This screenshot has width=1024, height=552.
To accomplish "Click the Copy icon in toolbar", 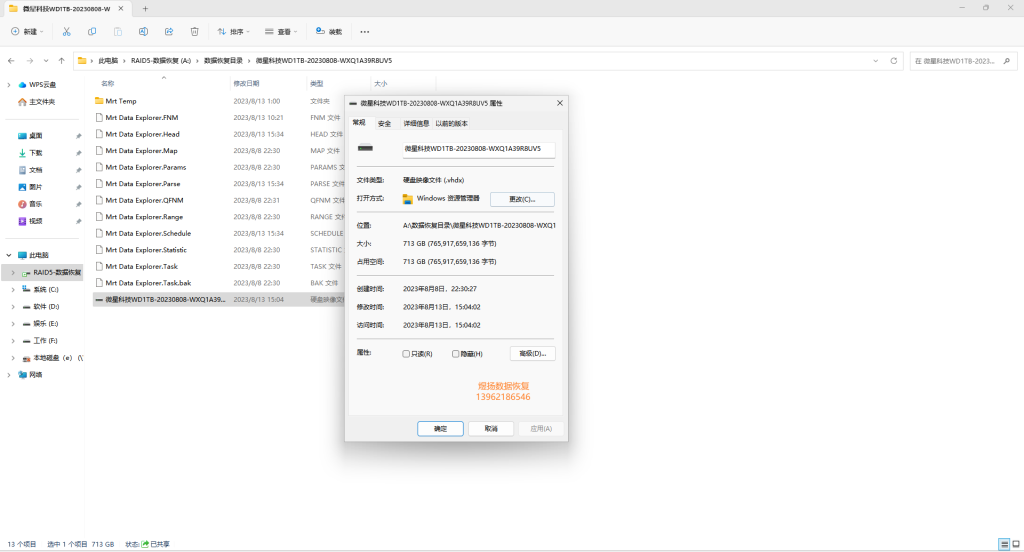I will point(92,31).
